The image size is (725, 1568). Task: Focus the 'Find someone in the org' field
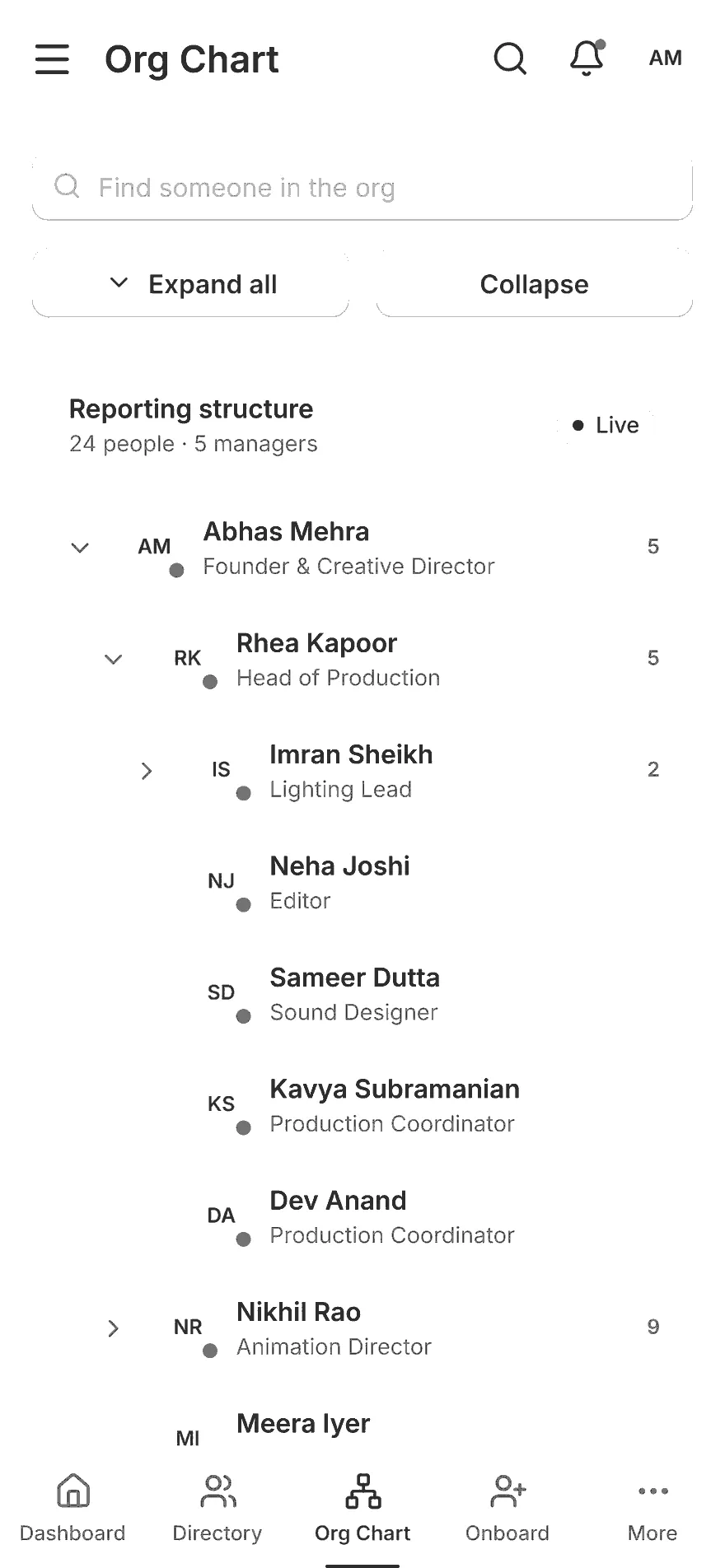362,188
